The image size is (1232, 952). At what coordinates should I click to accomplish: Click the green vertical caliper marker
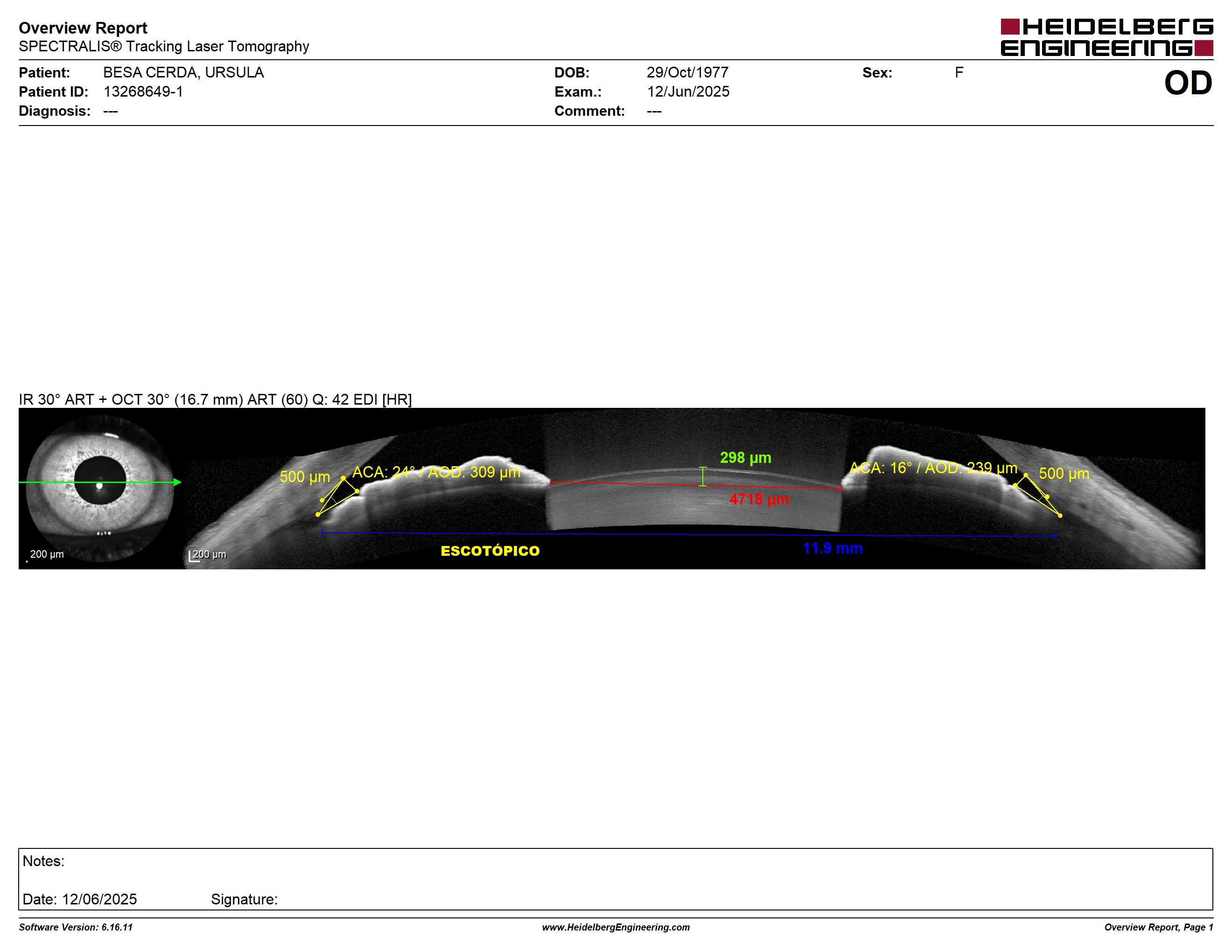tap(702, 476)
